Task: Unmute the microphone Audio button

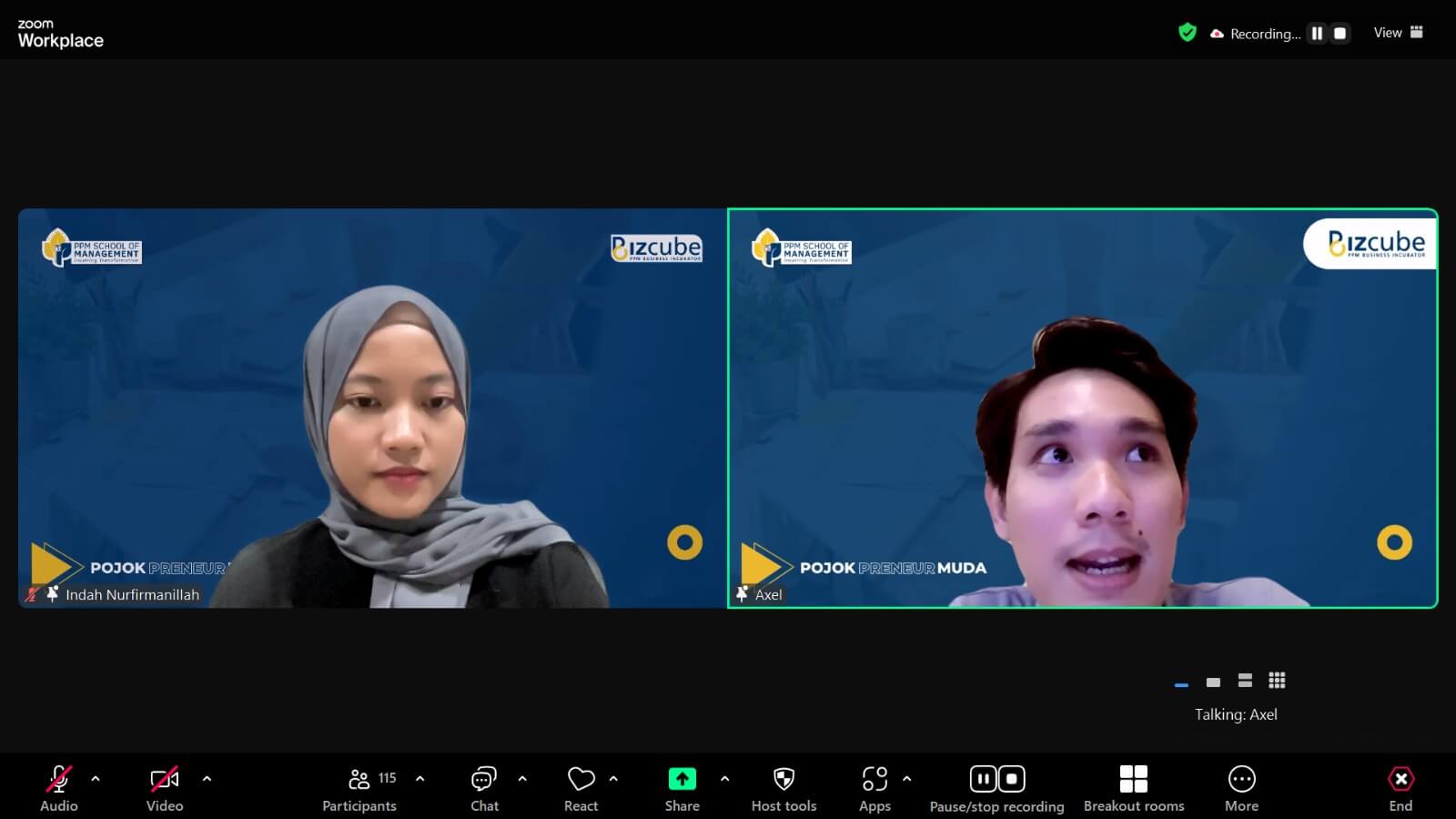Action: click(58, 788)
